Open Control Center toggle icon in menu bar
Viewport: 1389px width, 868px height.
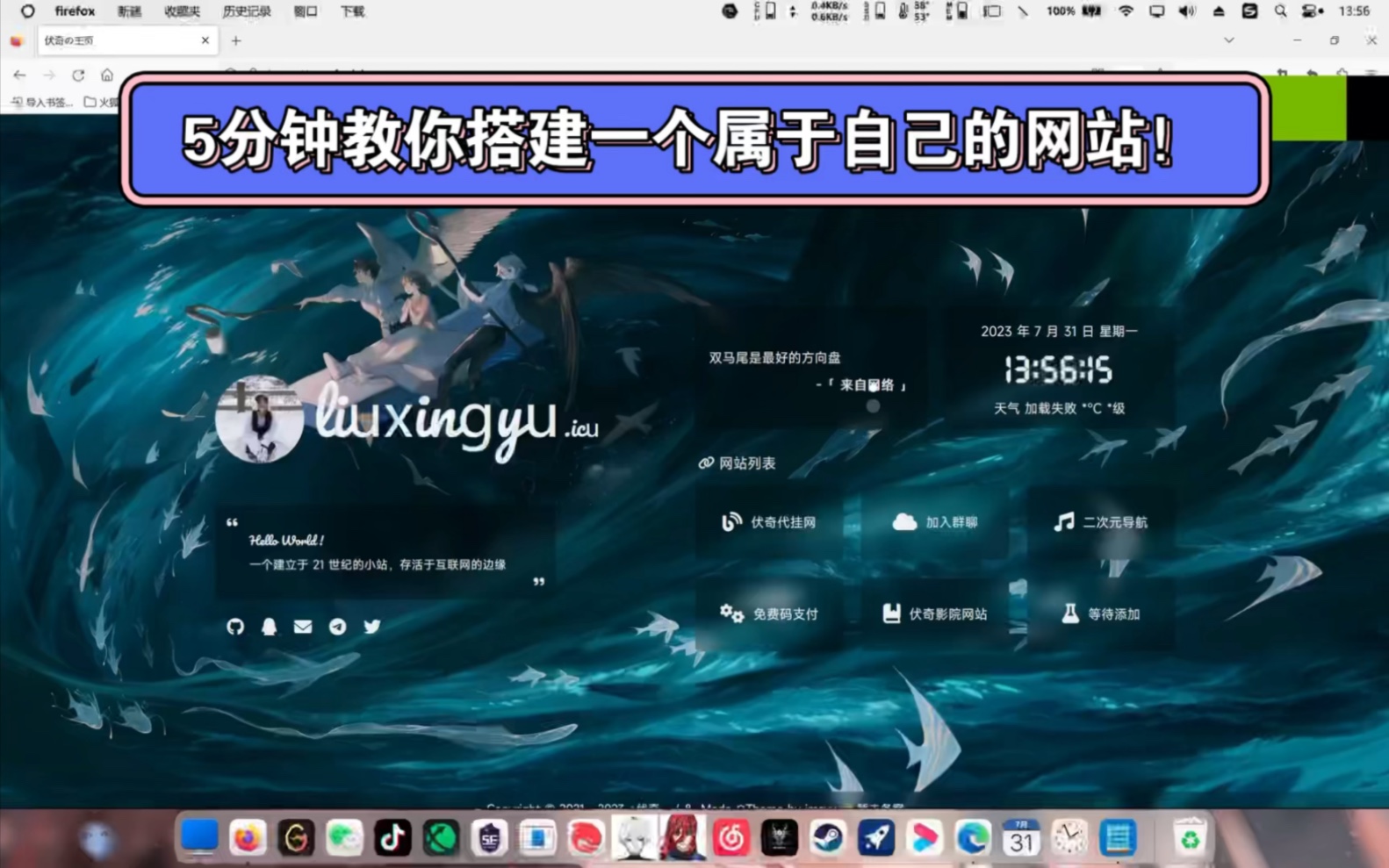[x=1313, y=11]
